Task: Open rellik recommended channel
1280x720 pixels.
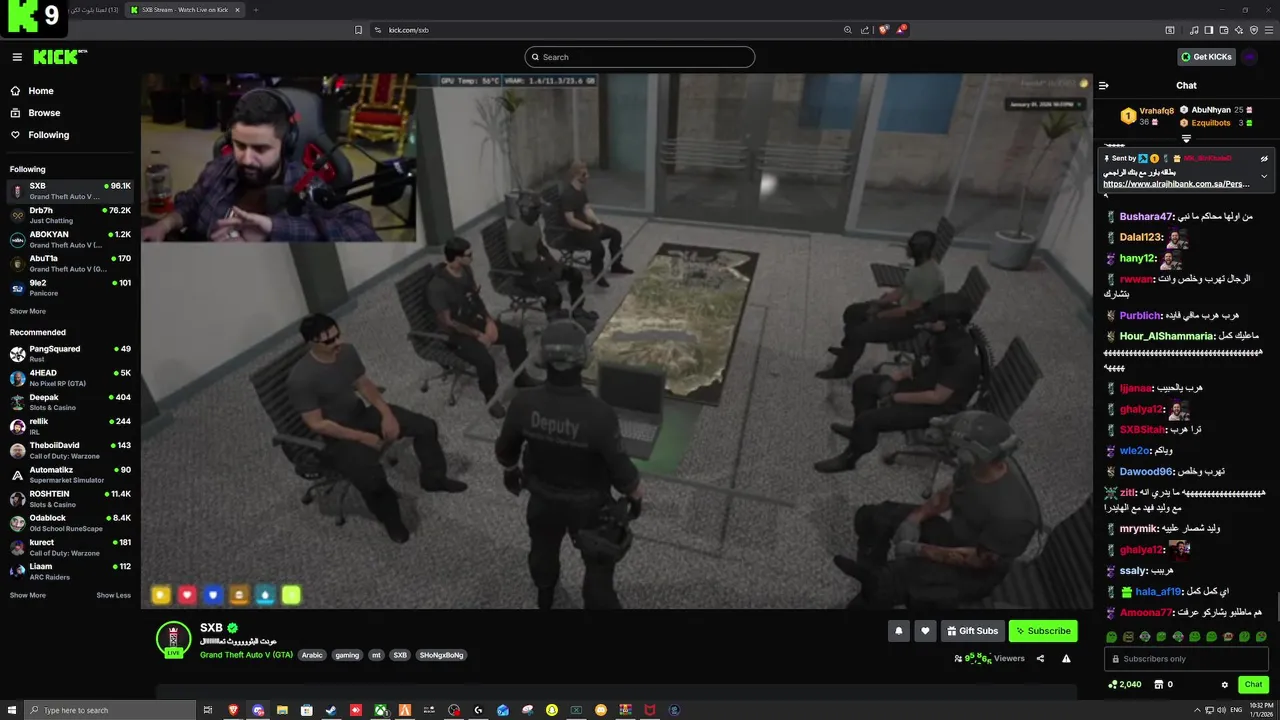Action: [70, 426]
